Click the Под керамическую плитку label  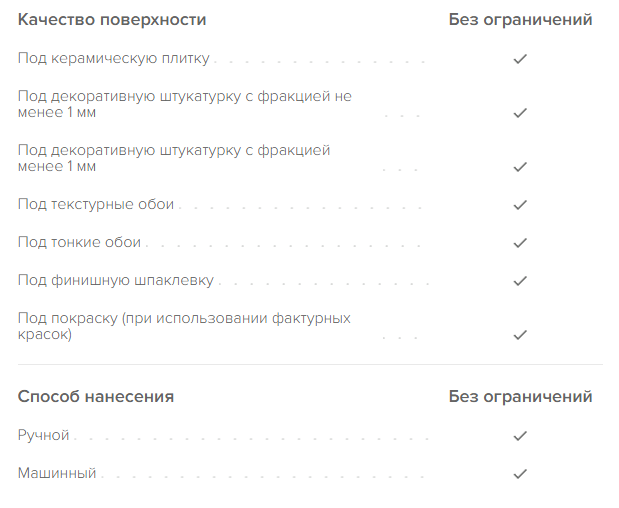[114, 58]
